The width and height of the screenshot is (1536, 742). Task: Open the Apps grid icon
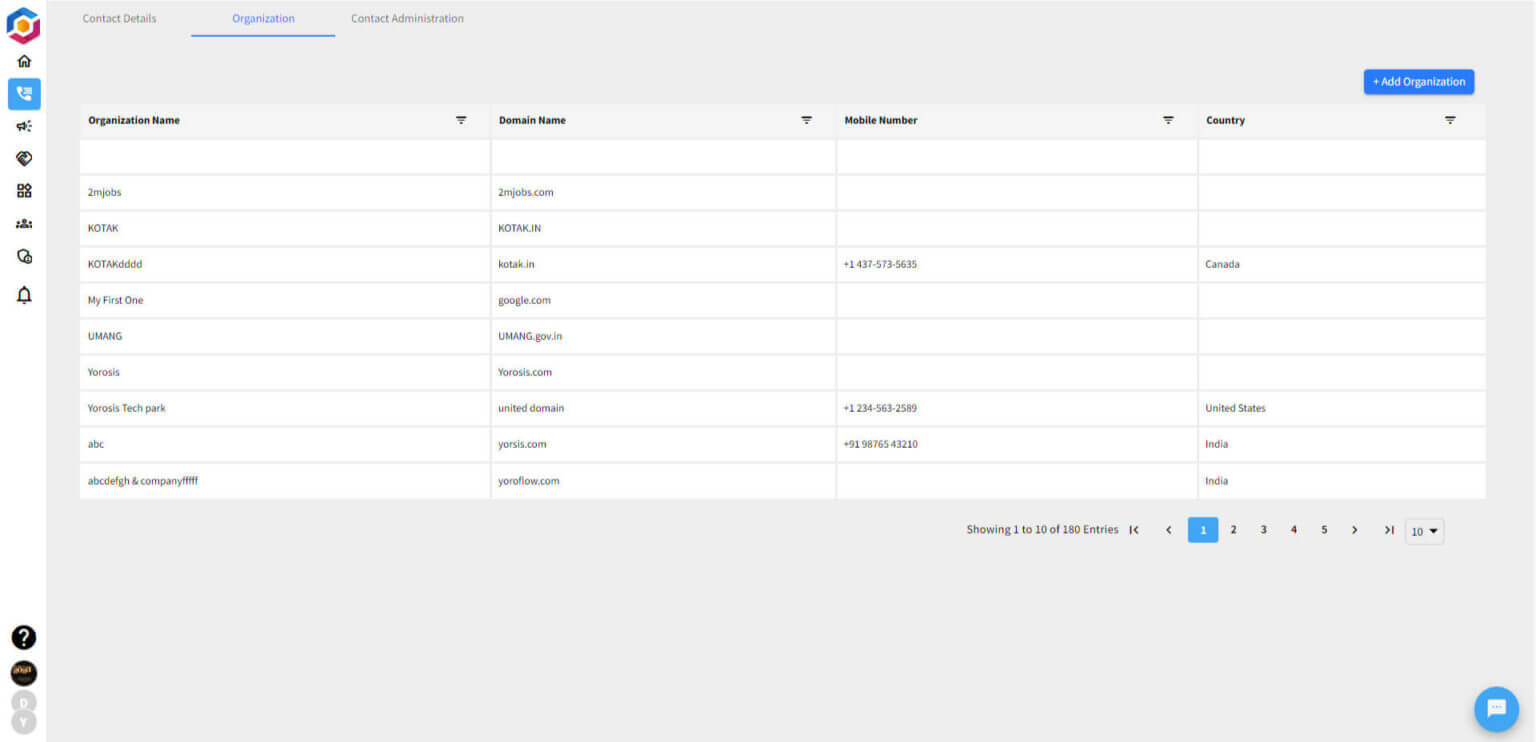coord(23,190)
